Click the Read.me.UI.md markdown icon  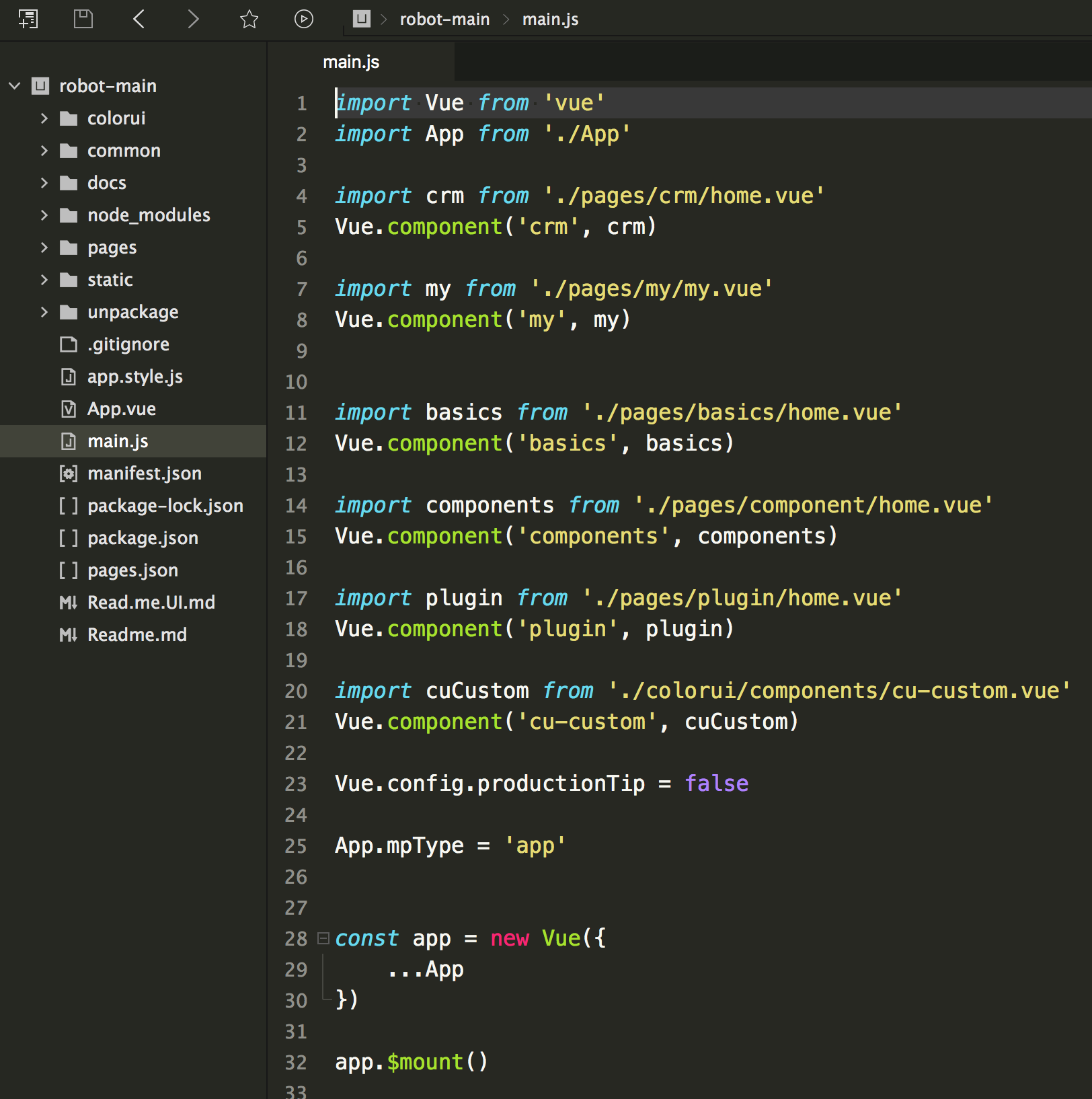click(x=69, y=603)
